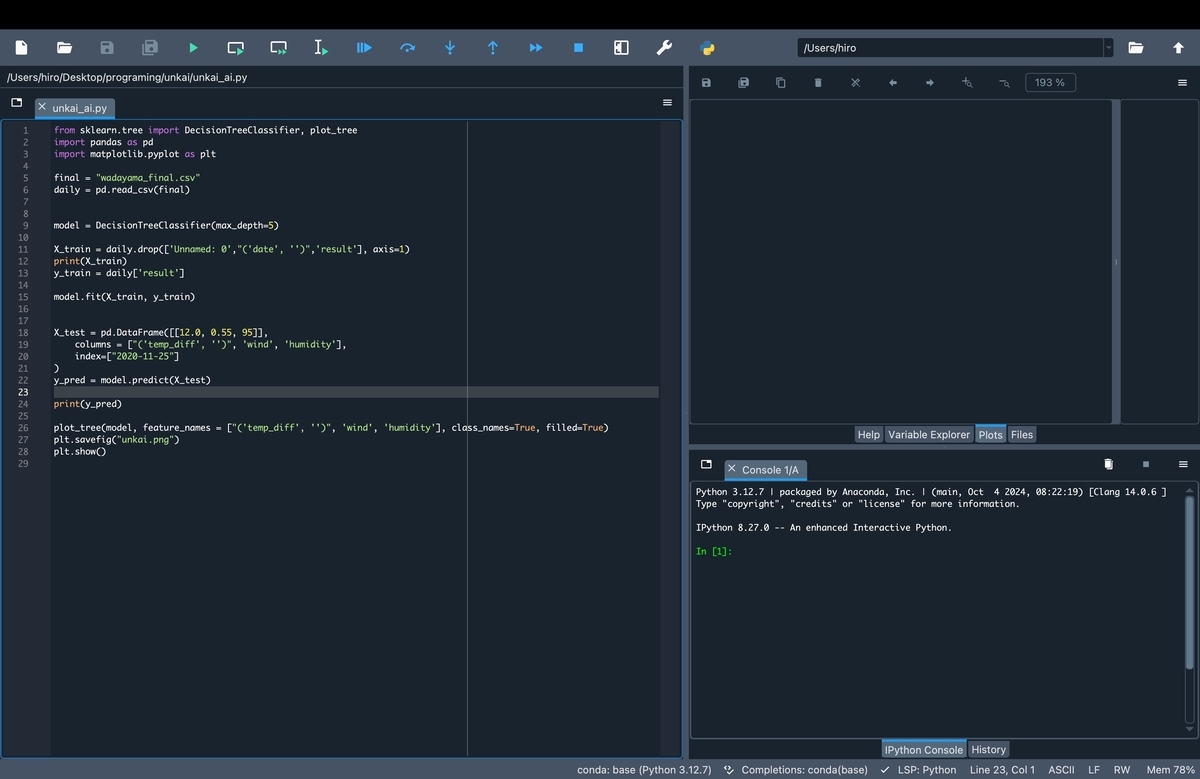Switch to the Files tab
This screenshot has height=779, width=1200.
[1022, 434]
